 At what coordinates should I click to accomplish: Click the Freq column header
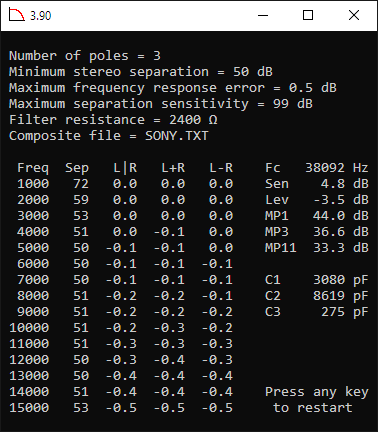(33, 168)
